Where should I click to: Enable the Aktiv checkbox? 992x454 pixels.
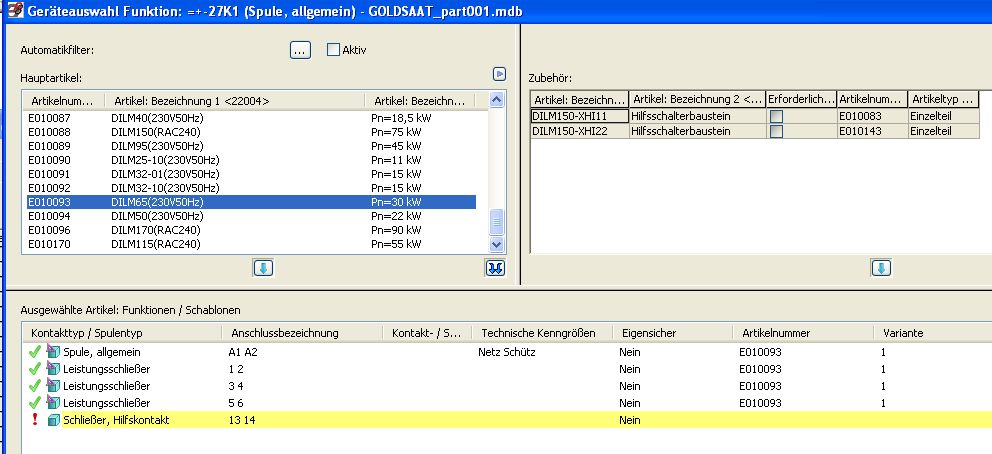click(333, 50)
